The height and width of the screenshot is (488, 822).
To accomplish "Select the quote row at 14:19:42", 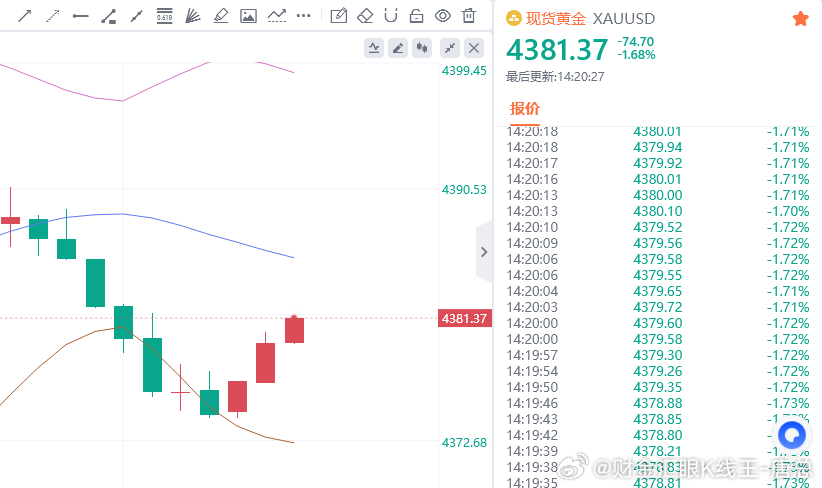I will (x=658, y=435).
